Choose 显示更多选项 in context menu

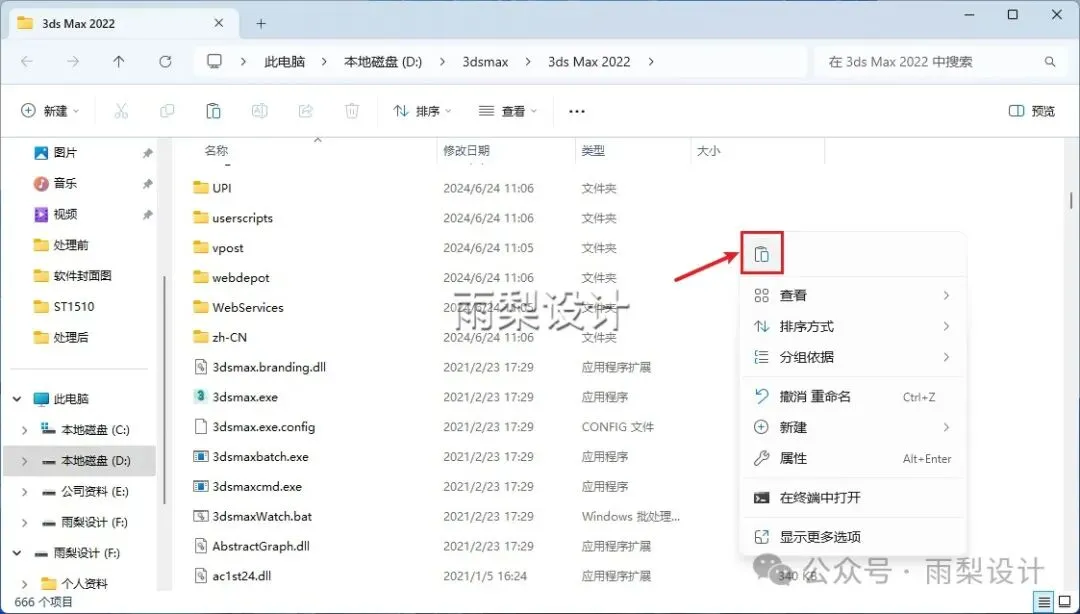click(x=852, y=537)
